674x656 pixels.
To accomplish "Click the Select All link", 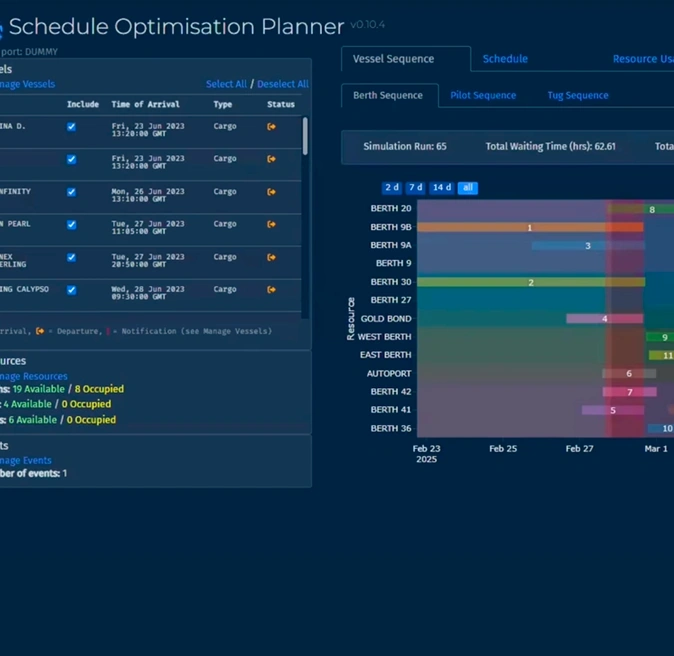I will point(226,84).
